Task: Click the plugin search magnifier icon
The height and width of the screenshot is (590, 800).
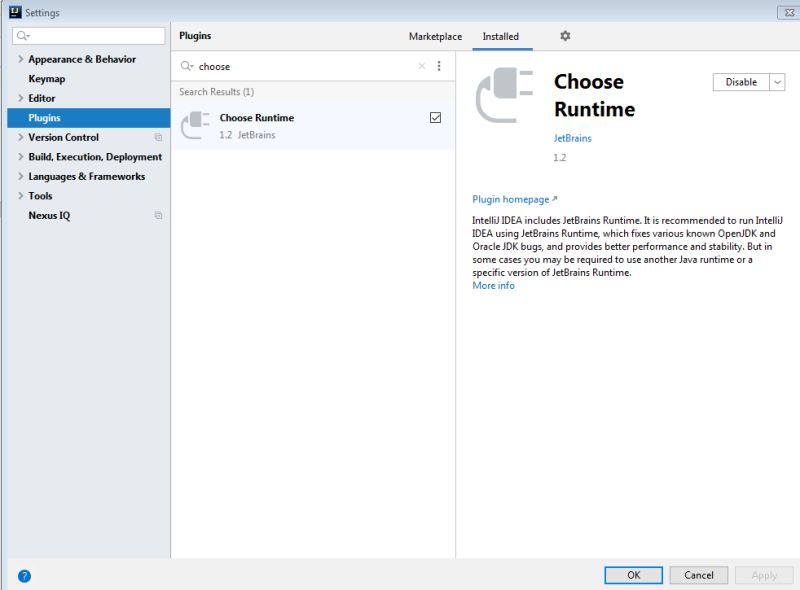Action: pos(187,66)
